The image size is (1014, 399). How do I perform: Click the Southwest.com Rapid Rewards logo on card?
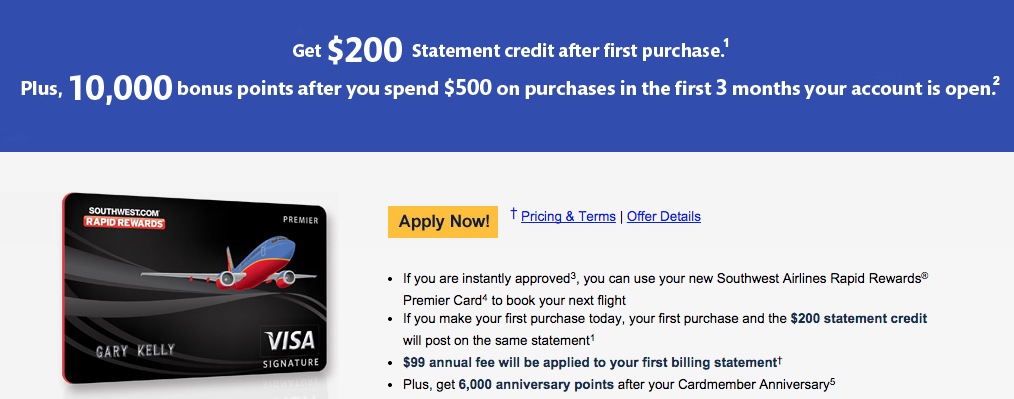click(x=125, y=217)
